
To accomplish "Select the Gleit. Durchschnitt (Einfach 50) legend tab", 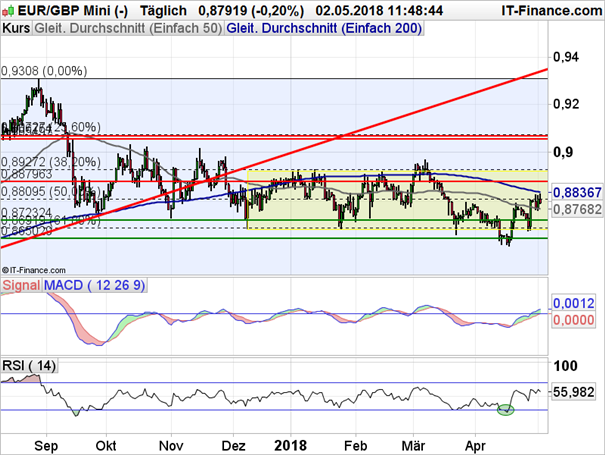I will pyautogui.click(x=128, y=29).
